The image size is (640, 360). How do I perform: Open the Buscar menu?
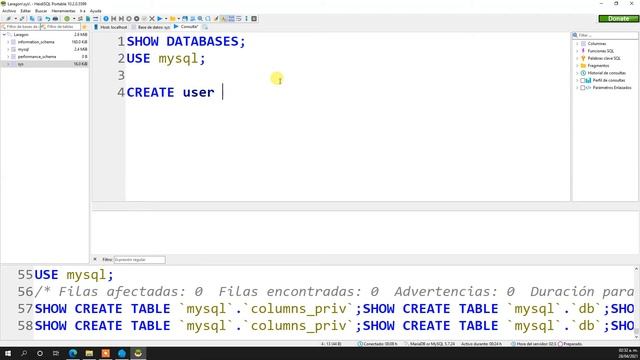point(41,11)
